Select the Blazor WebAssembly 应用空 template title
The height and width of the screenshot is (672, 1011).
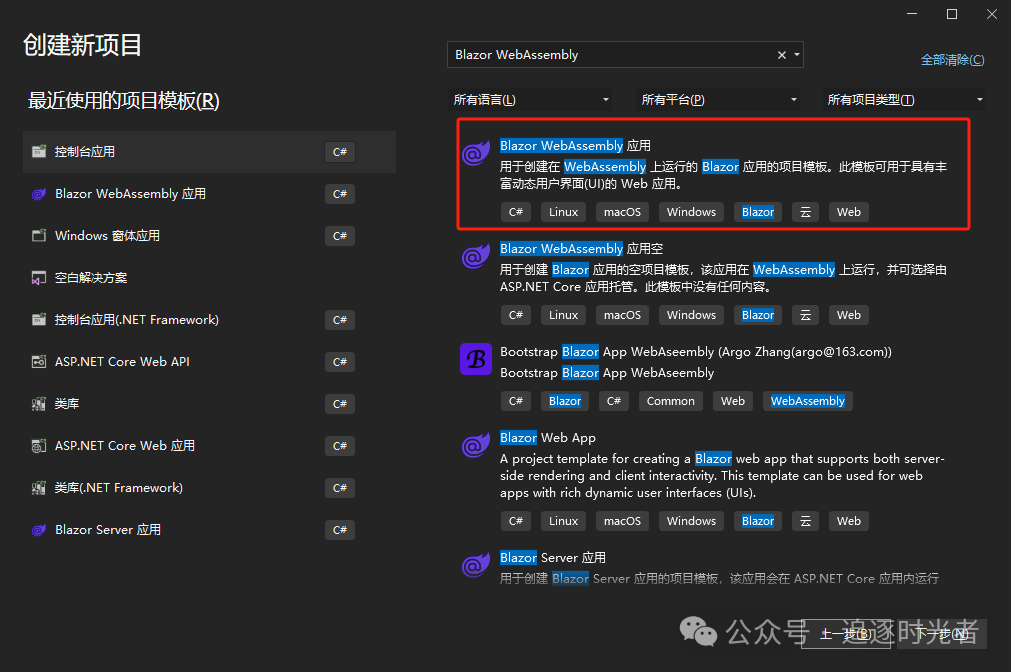(x=581, y=249)
